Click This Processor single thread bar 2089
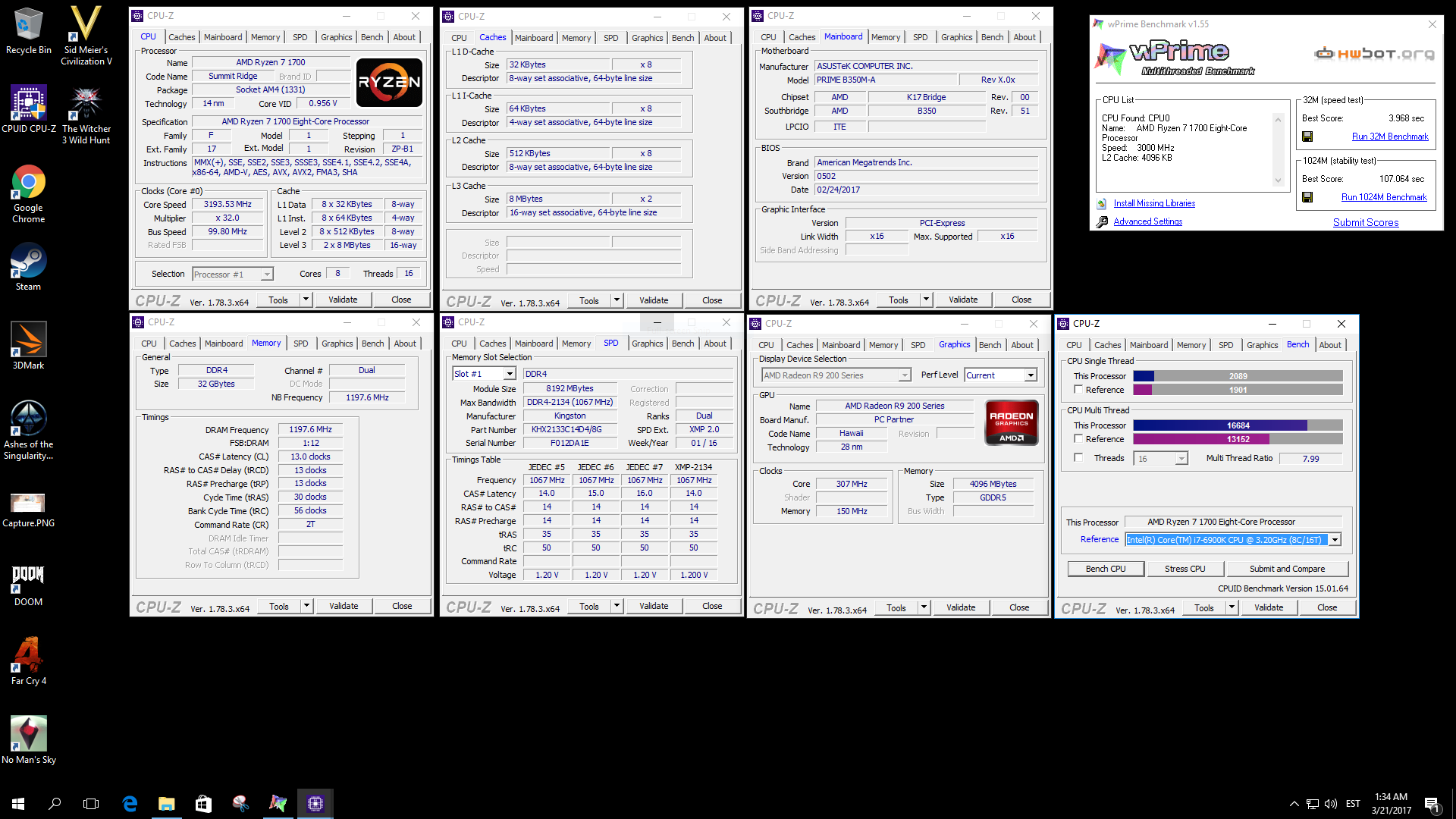 point(1238,376)
